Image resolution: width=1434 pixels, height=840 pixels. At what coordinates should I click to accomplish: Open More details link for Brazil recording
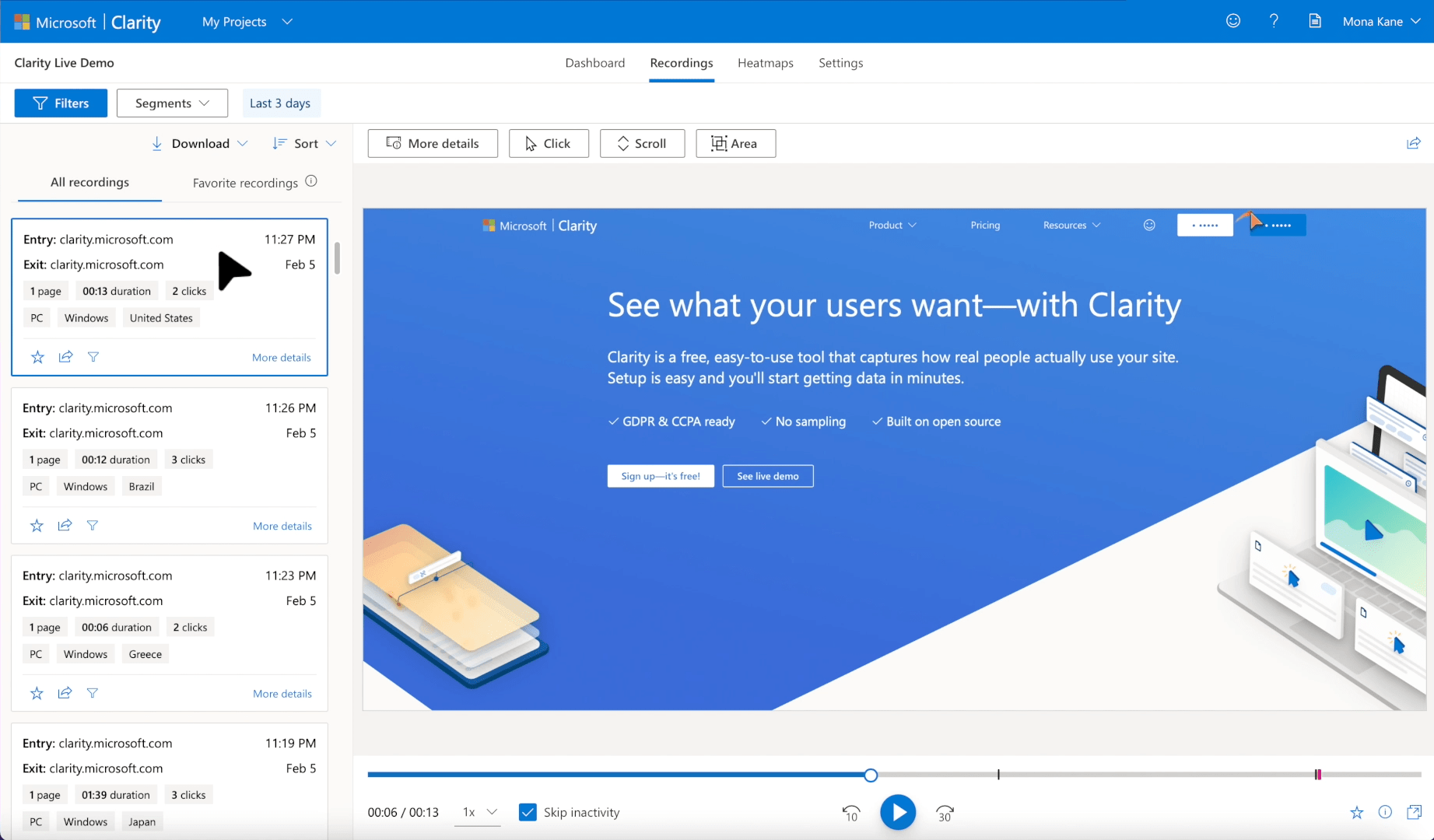point(282,526)
